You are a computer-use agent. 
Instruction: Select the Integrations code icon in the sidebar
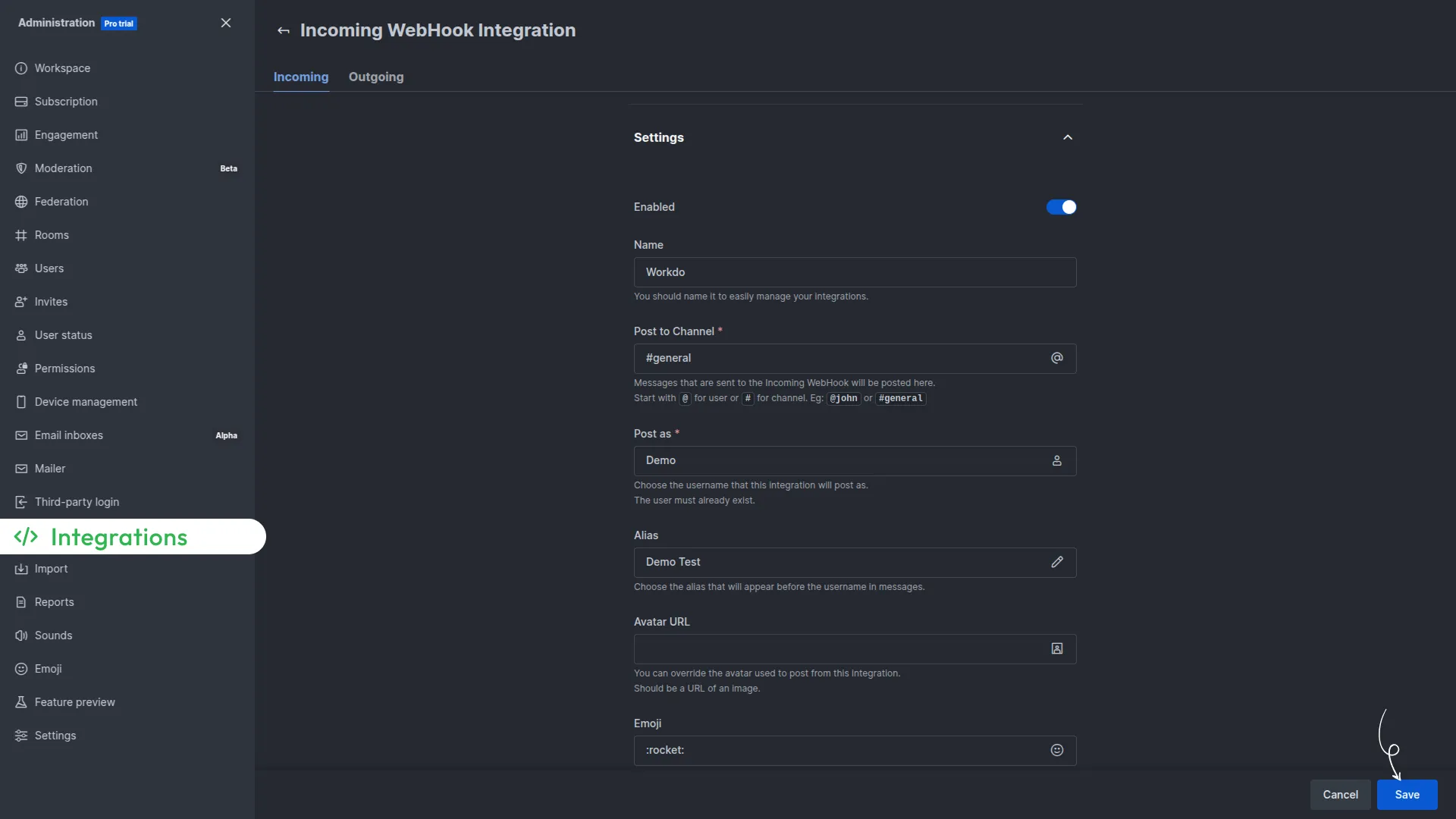(27, 537)
